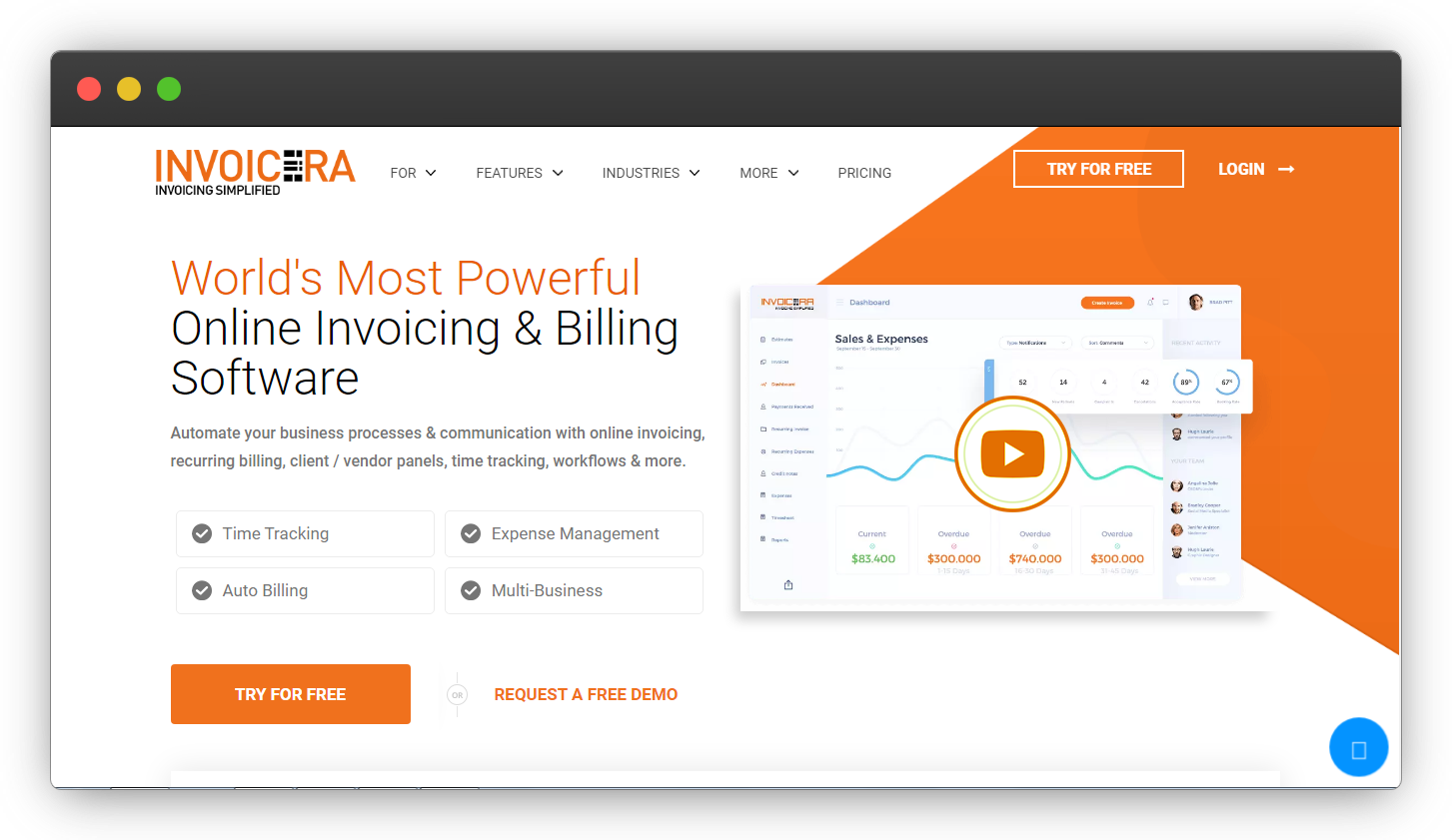Image resolution: width=1452 pixels, height=840 pixels.
Task: Click the user avatar in preview header
Action: click(x=1195, y=302)
